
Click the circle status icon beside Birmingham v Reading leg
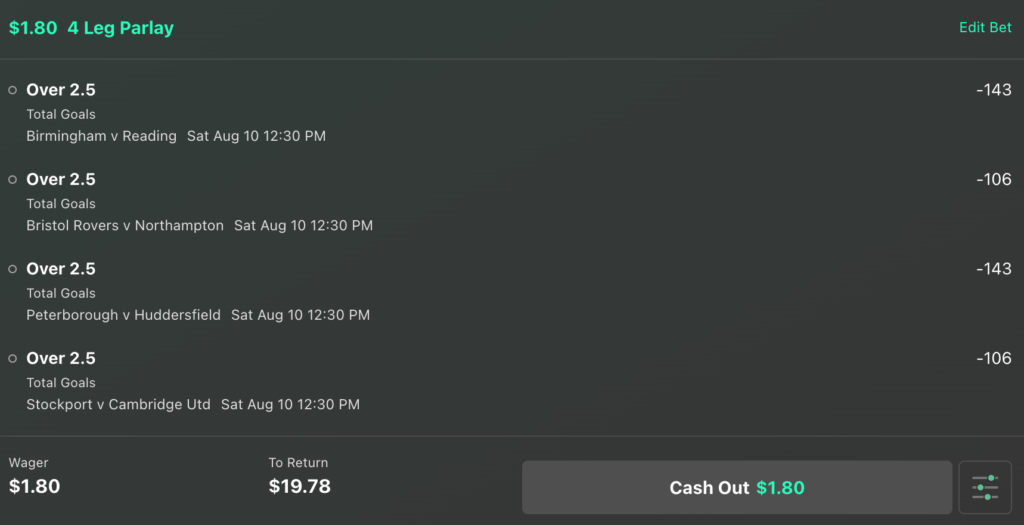[12, 90]
